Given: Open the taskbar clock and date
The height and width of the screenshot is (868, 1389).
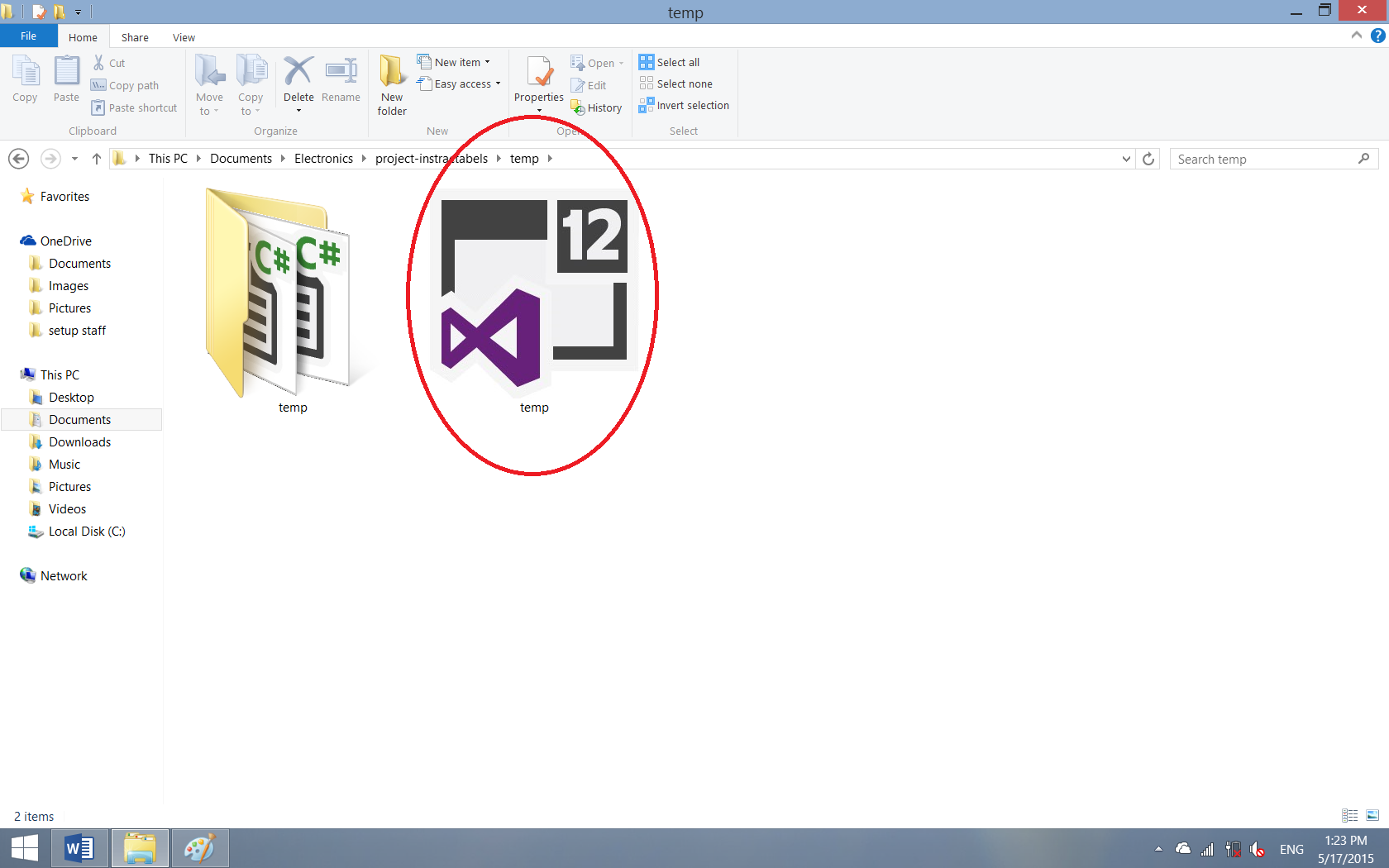Looking at the screenshot, I should (x=1345, y=849).
